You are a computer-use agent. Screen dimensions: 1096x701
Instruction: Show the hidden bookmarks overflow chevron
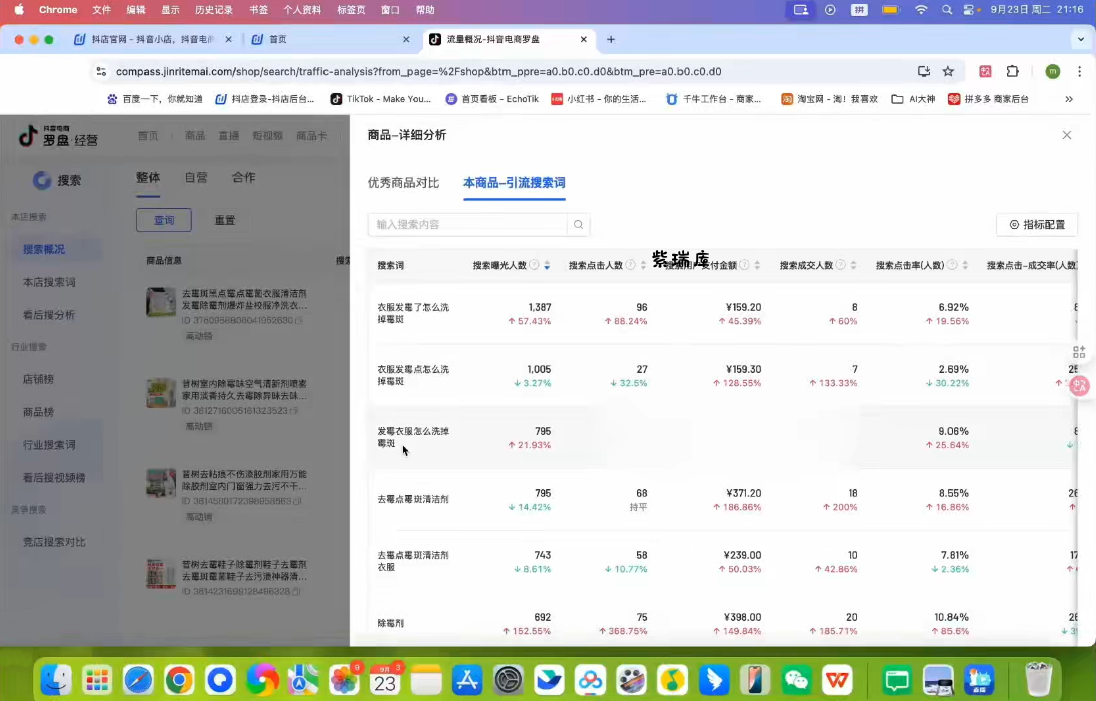coord(1069,99)
